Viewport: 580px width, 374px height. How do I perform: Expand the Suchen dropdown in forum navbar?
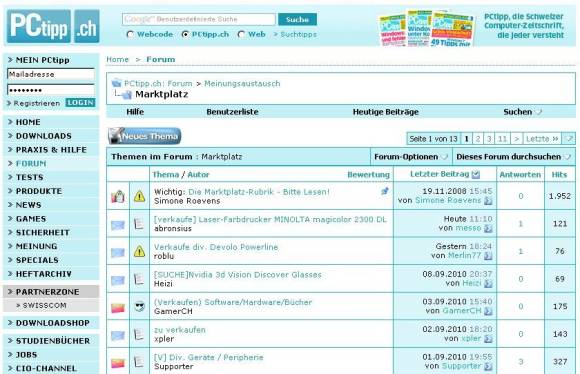tap(522, 112)
